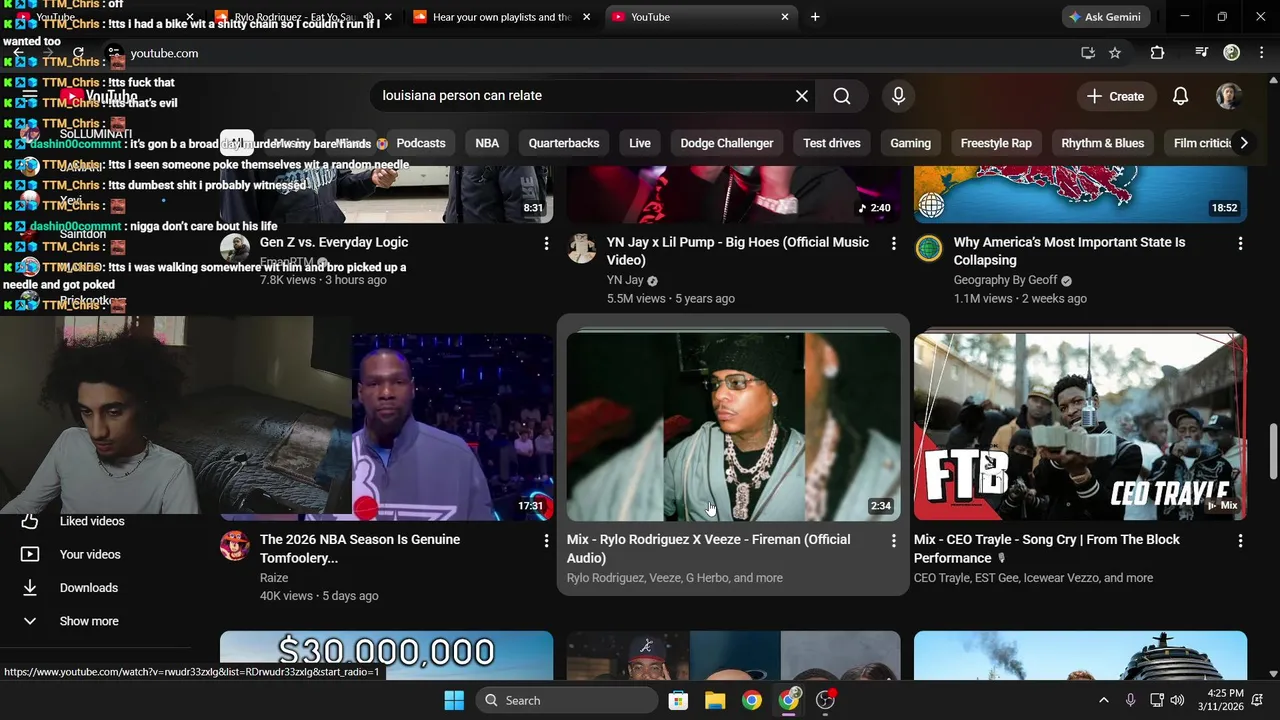Select the Quarterbacks filter chip
Viewport: 1280px width, 720px height.
tap(564, 143)
